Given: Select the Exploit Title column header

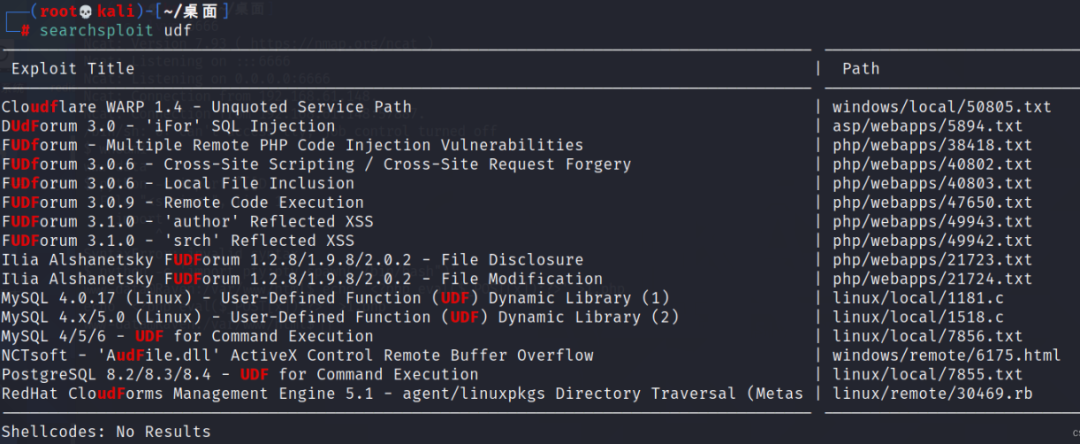Looking at the screenshot, I should pos(72,69).
